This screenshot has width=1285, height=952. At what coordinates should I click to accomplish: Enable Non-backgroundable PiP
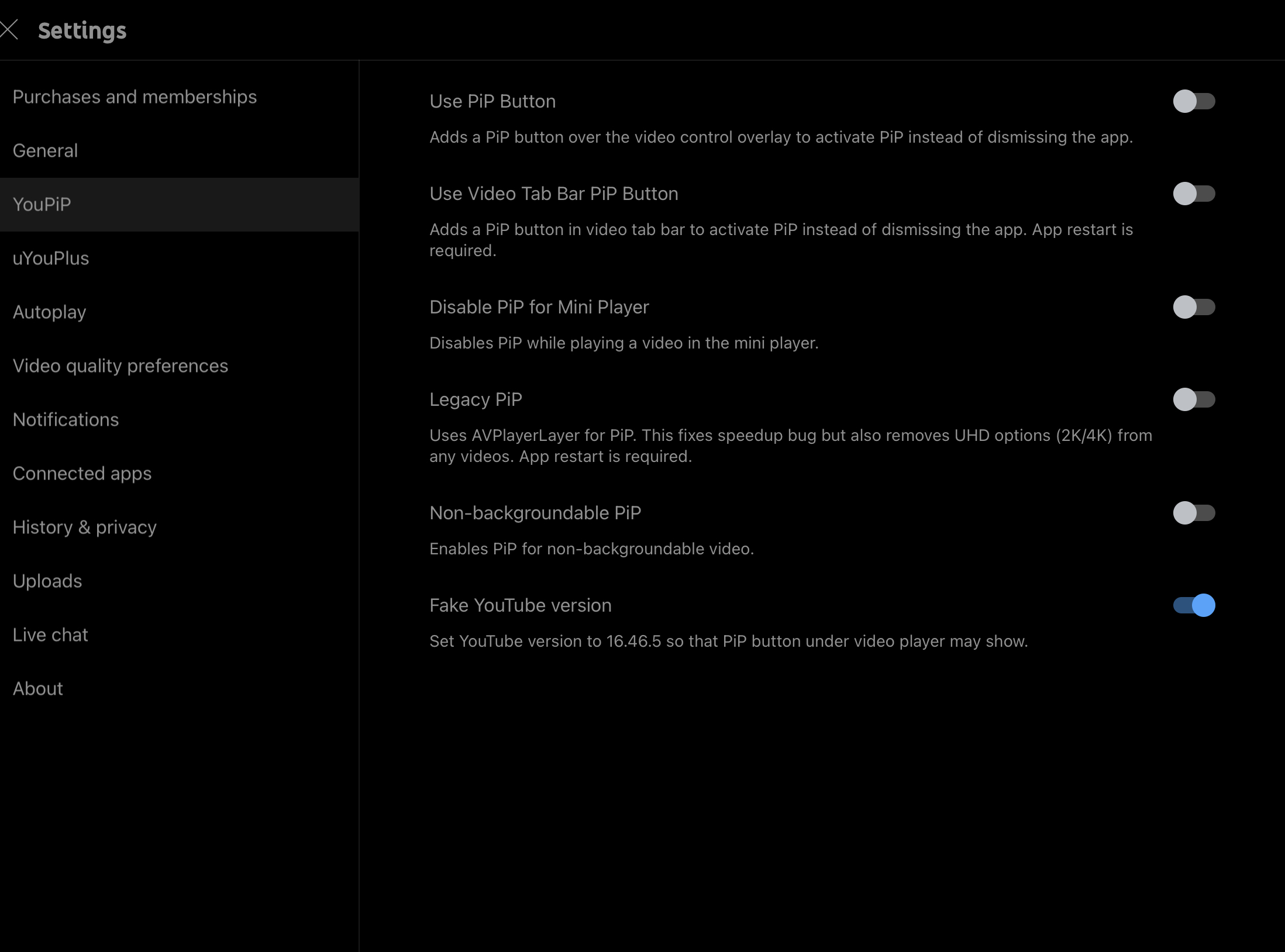(1194, 513)
